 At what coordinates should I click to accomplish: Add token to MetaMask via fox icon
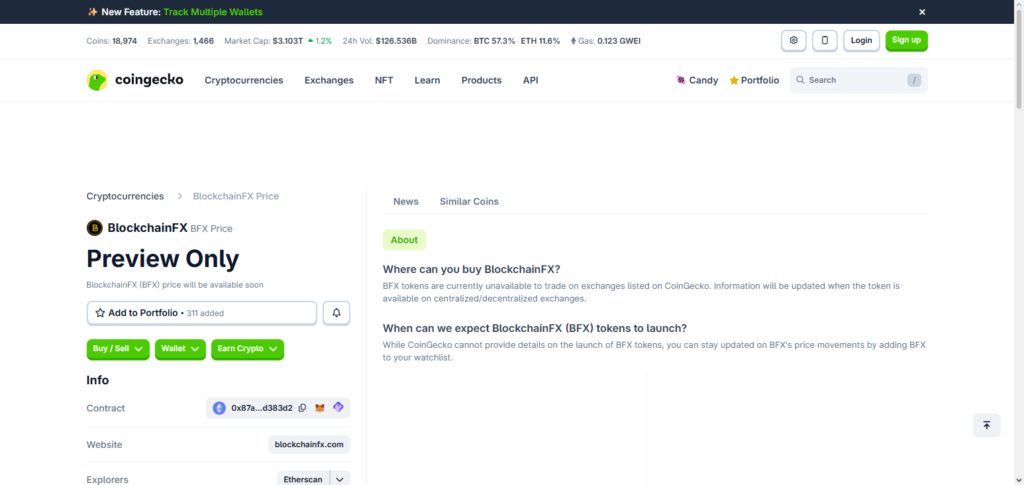click(320, 408)
